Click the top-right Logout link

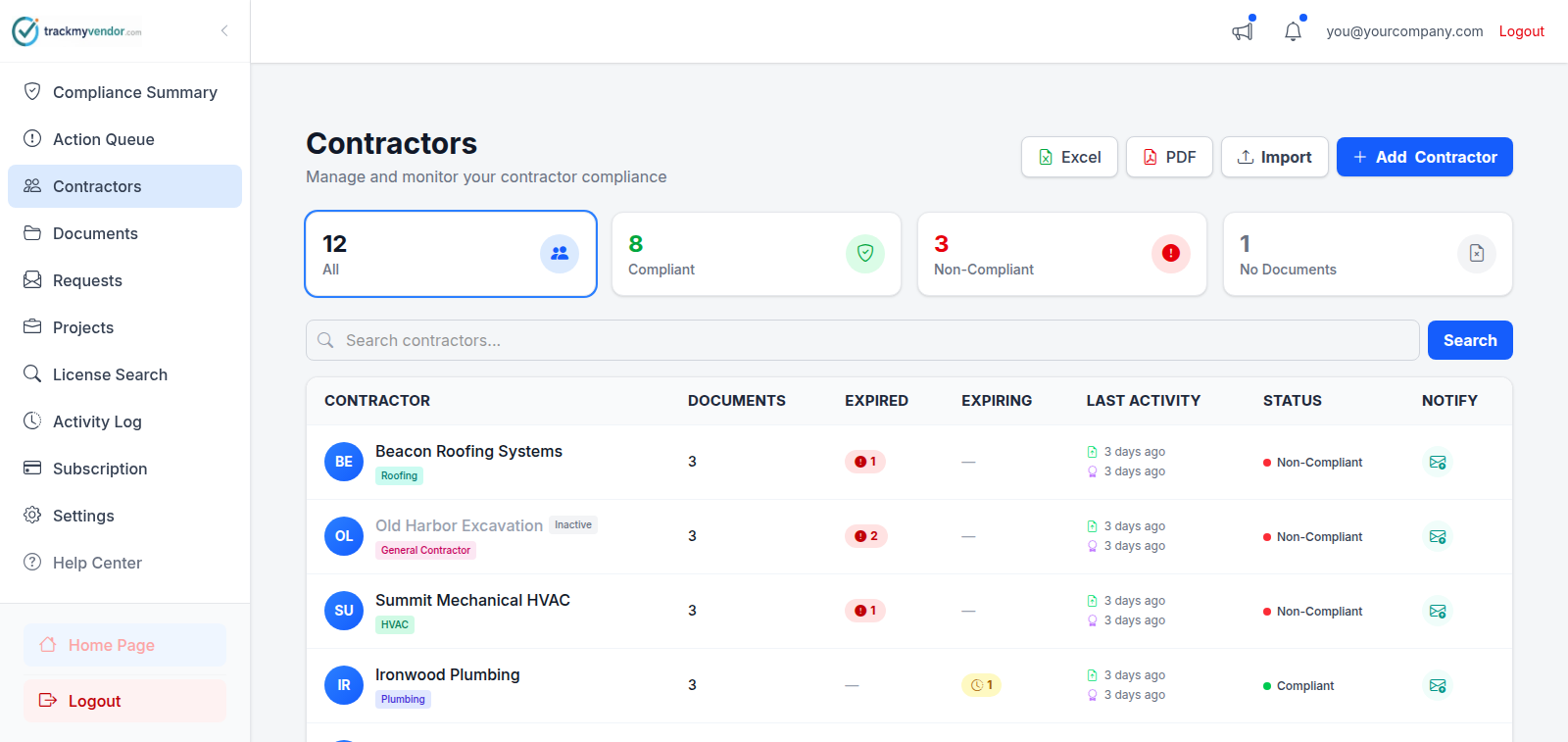pos(1521,31)
